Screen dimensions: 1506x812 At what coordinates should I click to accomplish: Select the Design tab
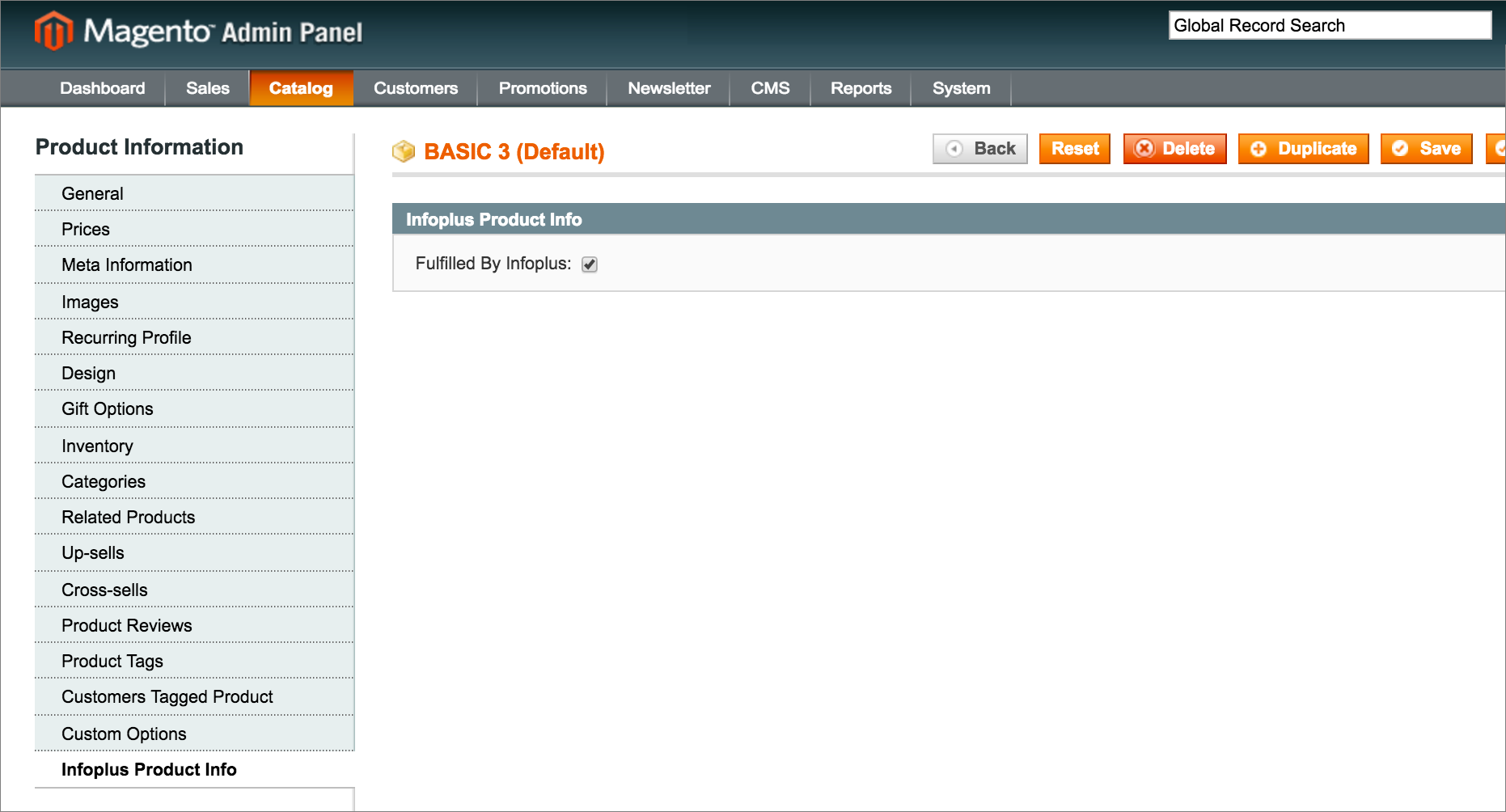pos(194,373)
